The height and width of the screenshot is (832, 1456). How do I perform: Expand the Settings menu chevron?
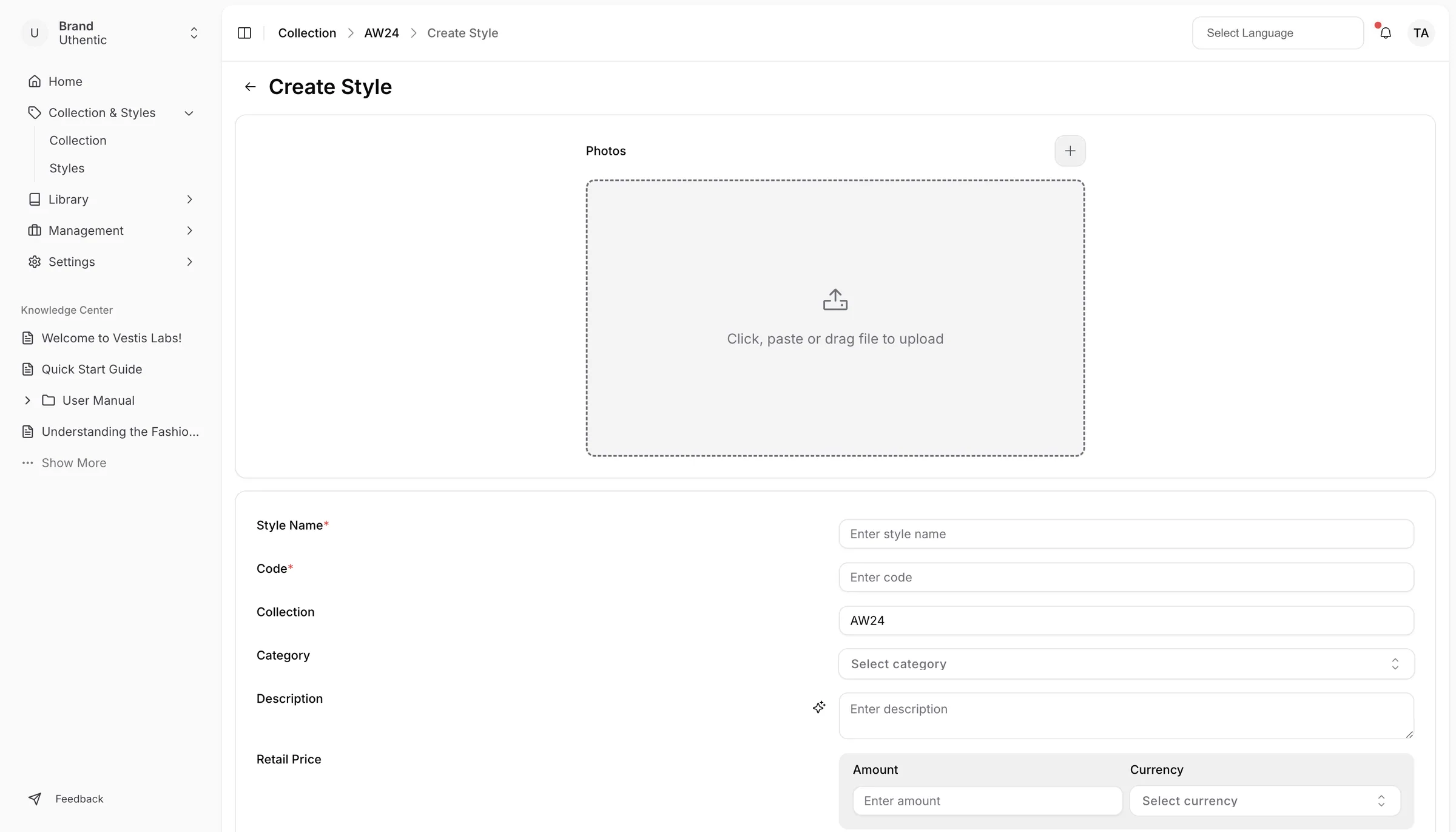pos(189,262)
